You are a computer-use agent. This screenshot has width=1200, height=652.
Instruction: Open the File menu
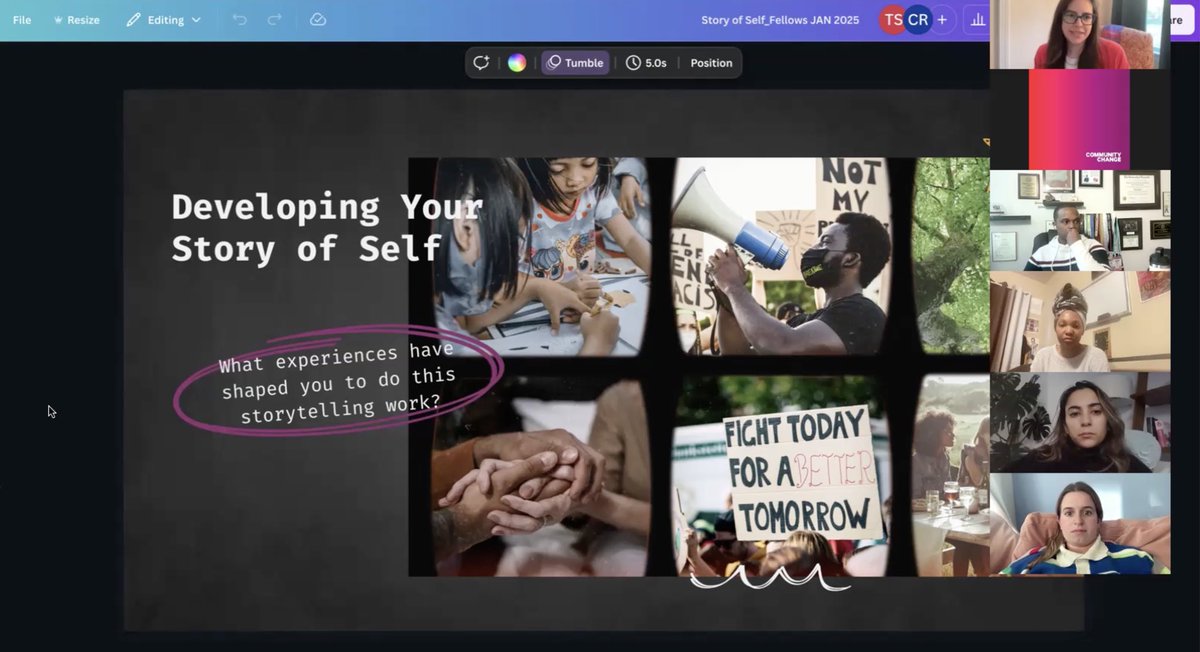tap(22, 20)
